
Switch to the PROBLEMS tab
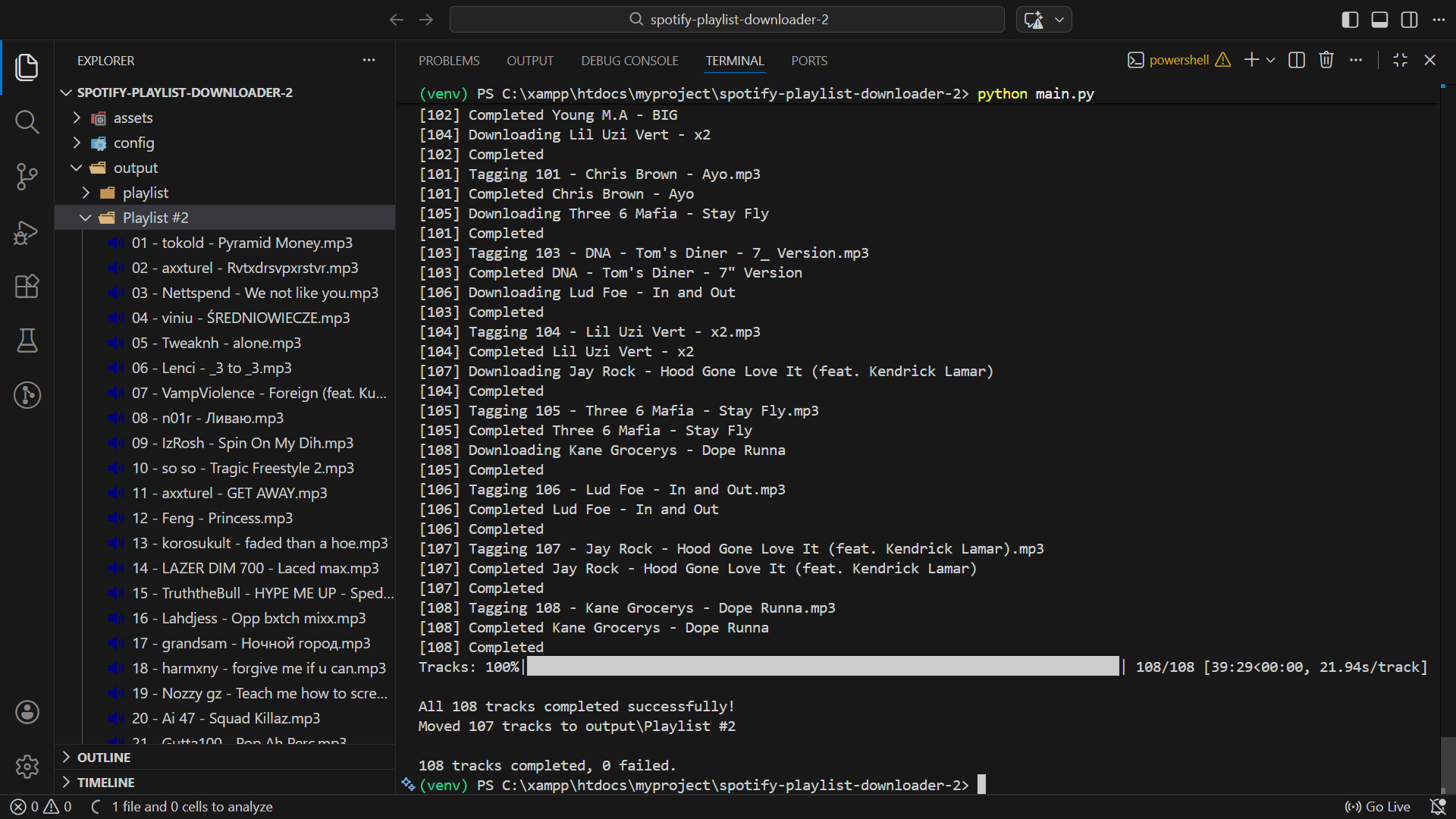pyautogui.click(x=449, y=61)
